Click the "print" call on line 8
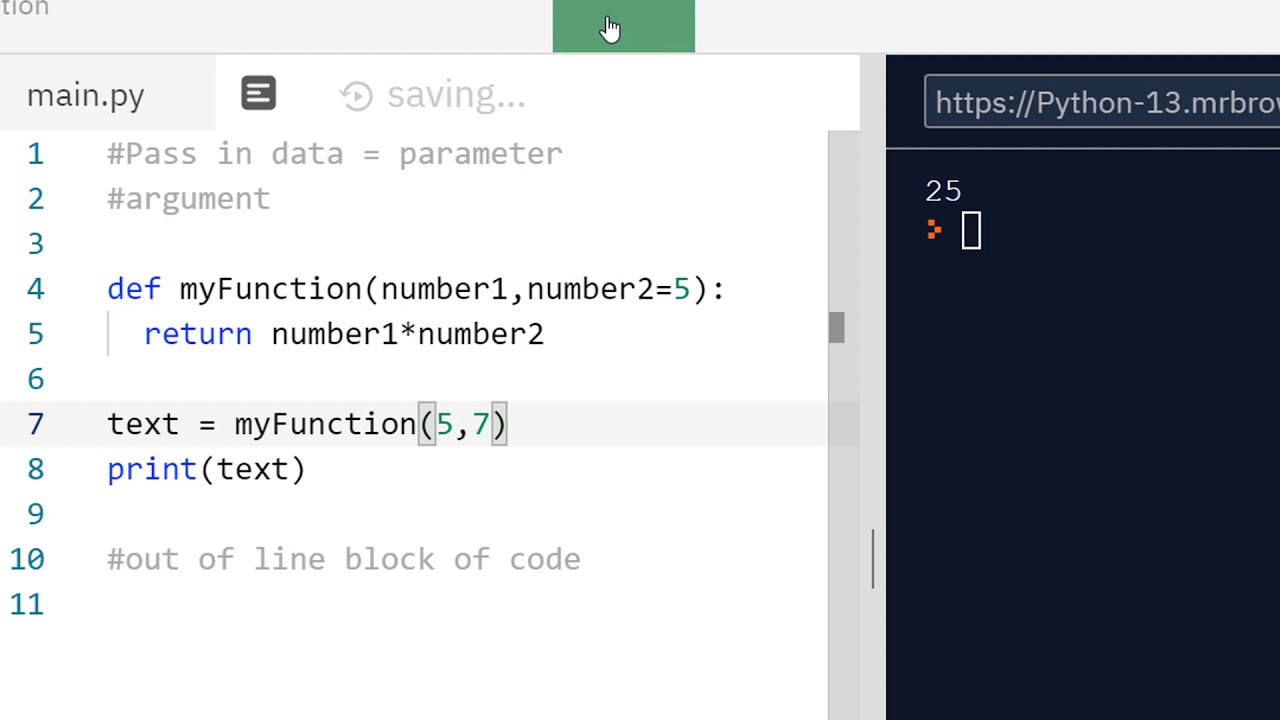 151,469
